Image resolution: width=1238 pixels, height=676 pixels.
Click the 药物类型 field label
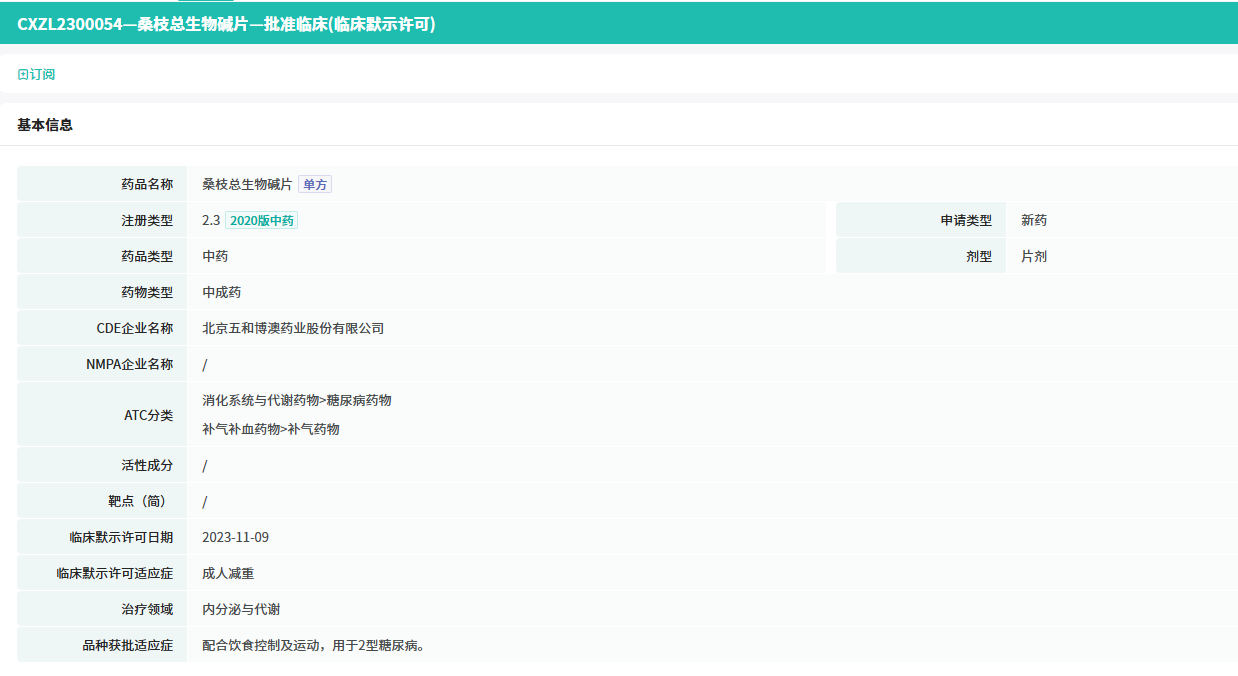pos(147,292)
